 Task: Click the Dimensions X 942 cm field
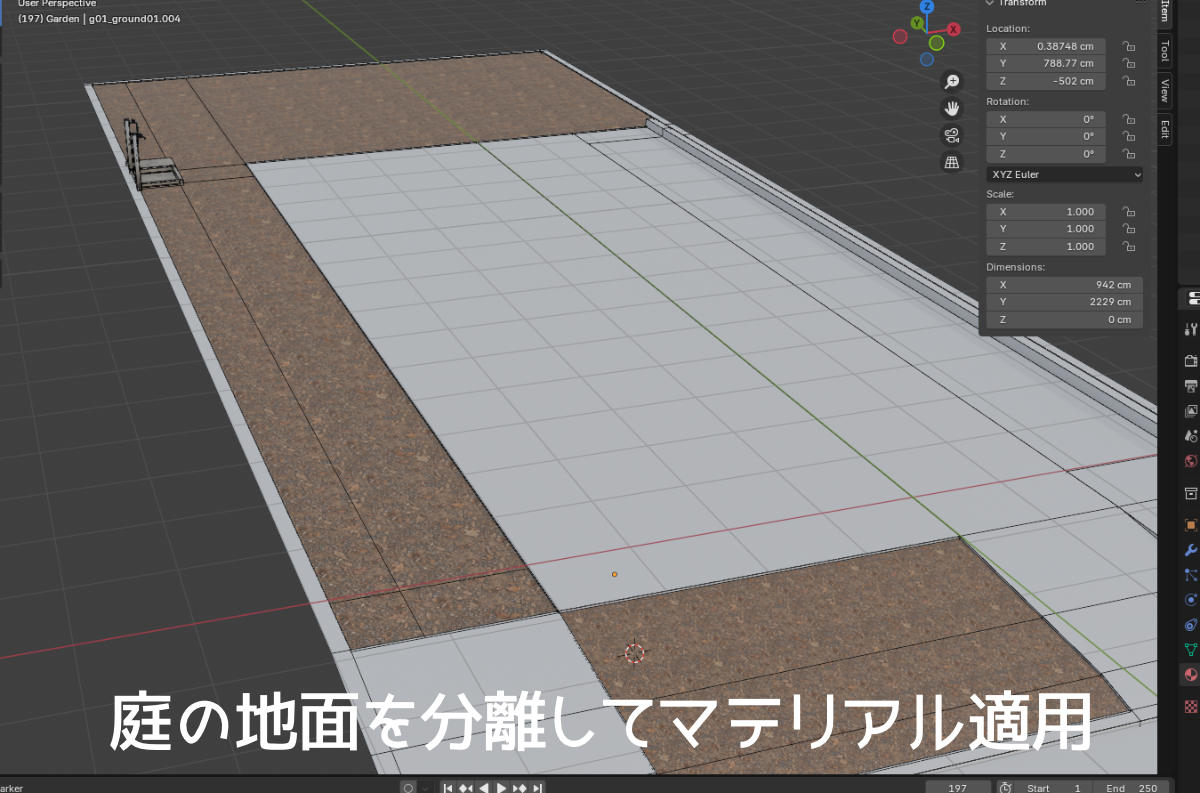pos(1065,285)
